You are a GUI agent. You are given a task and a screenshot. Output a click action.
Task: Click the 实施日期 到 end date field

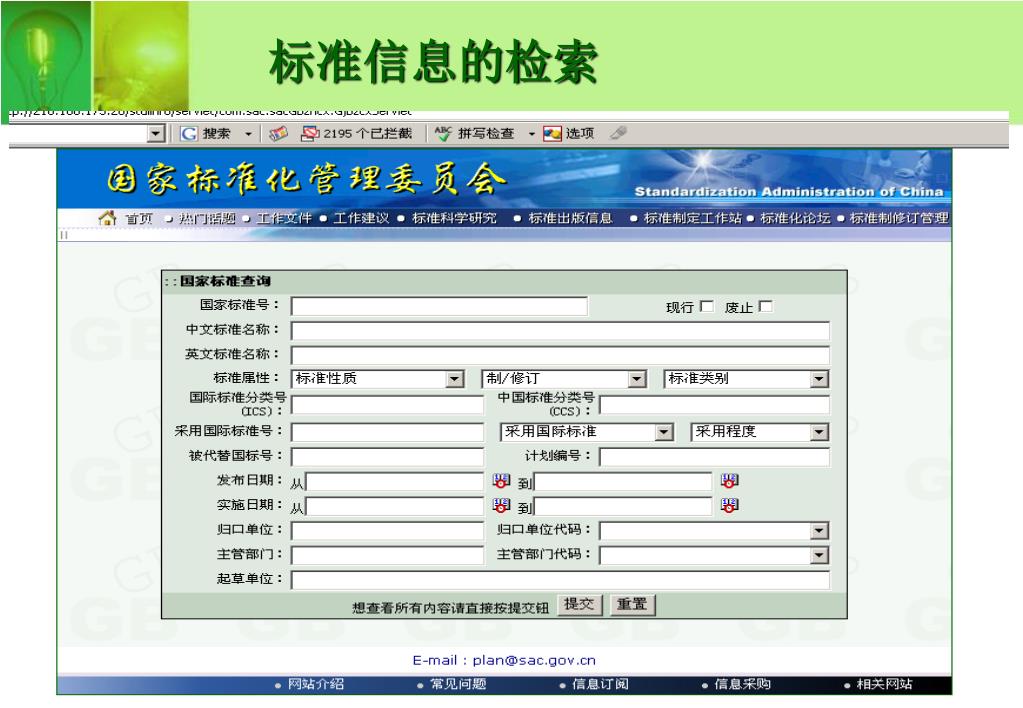point(623,507)
